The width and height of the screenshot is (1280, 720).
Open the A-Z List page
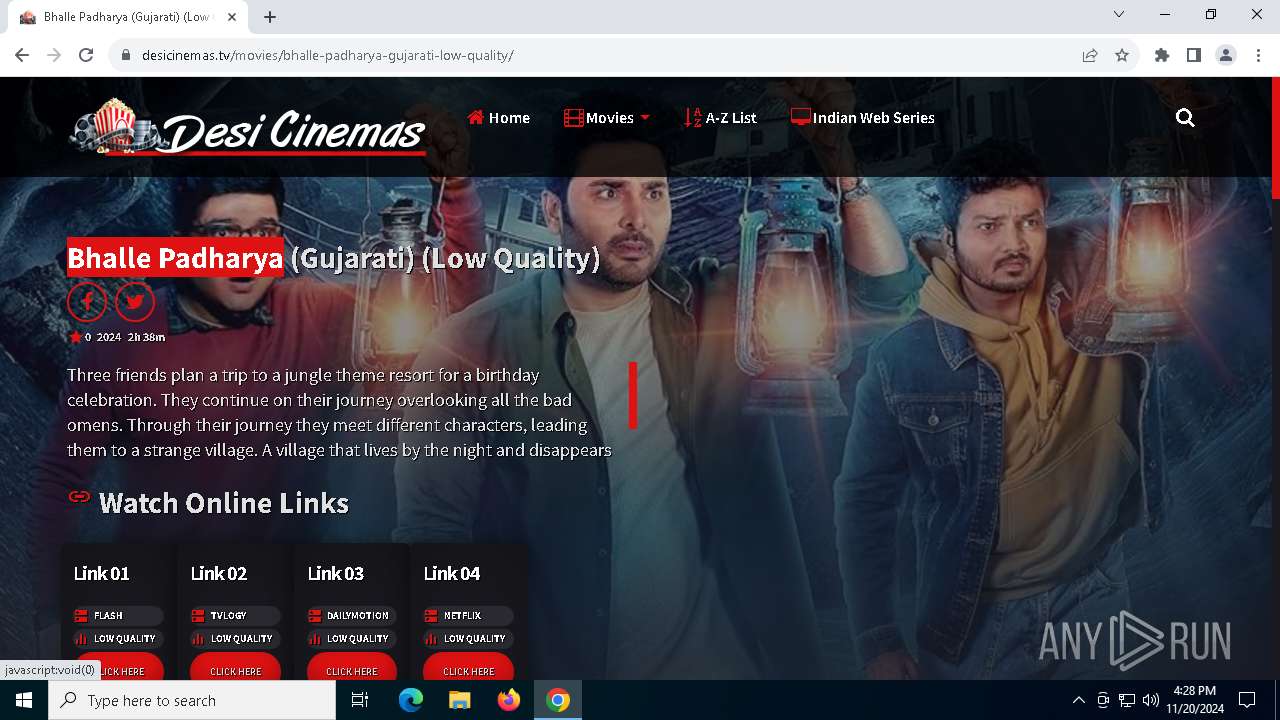[720, 118]
